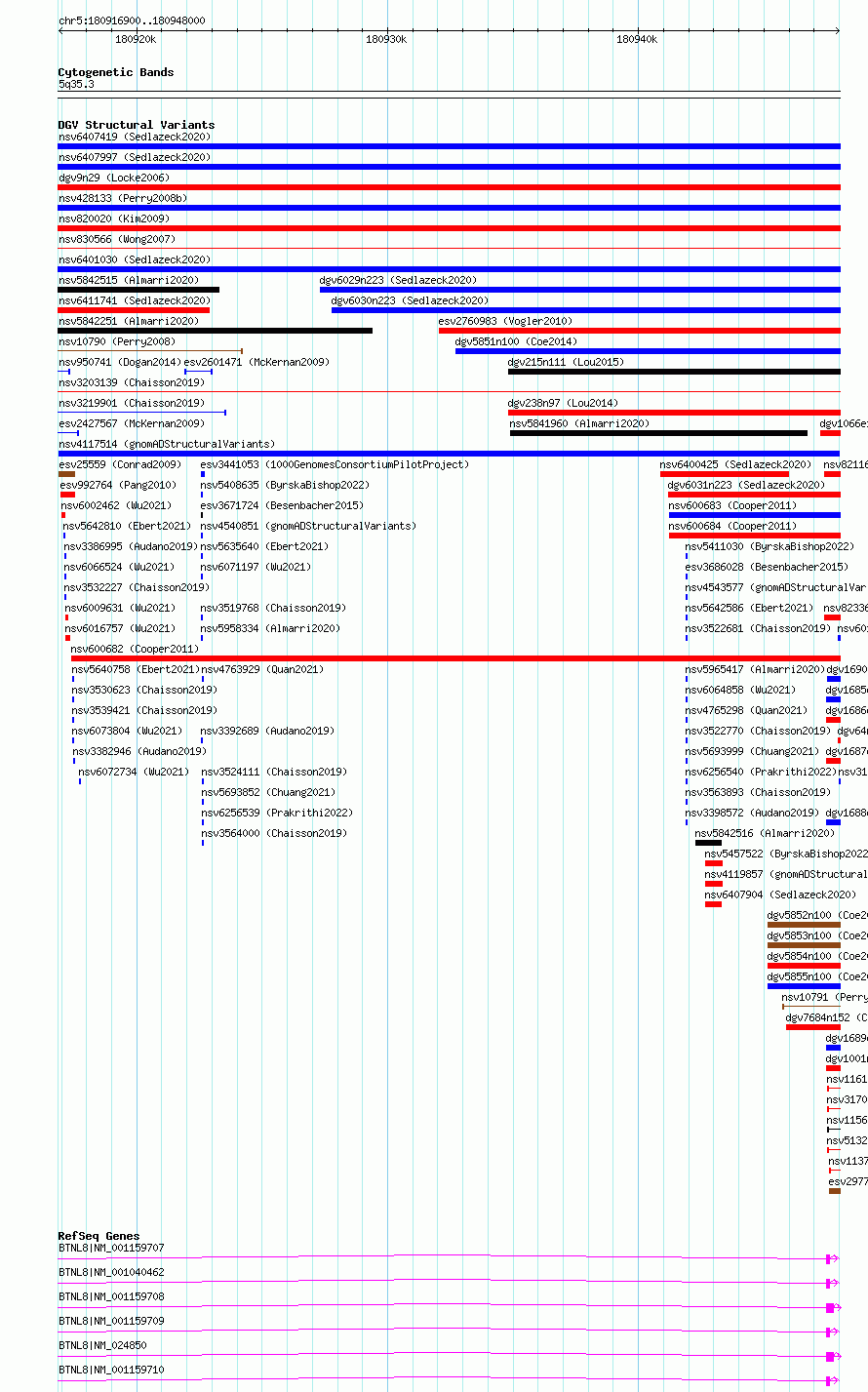This screenshot has width=868, height=1392.
Task: Select dgv238n97 (Lou2014) label
Action: pyautogui.click(x=563, y=403)
